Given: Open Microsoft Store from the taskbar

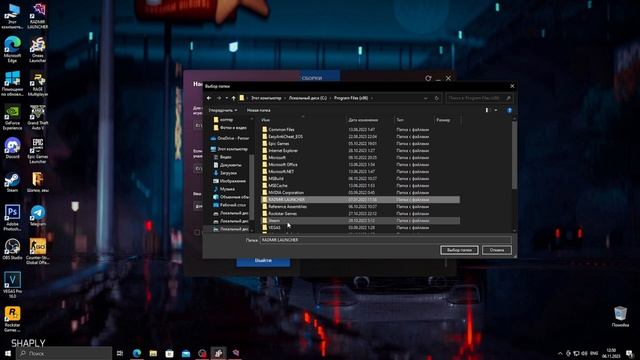Looking at the screenshot, I should [169, 353].
